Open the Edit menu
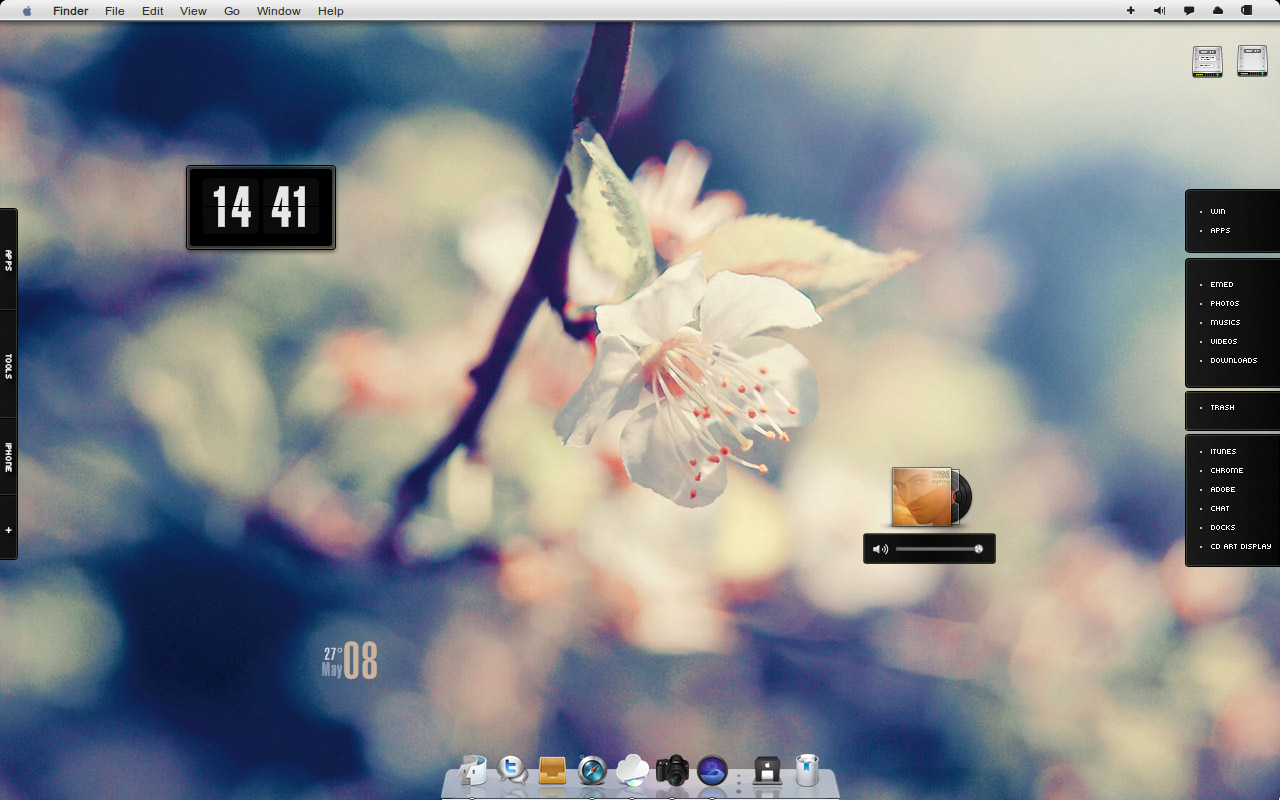Image resolution: width=1280 pixels, height=800 pixels. pyautogui.click(x=152, y=11)
